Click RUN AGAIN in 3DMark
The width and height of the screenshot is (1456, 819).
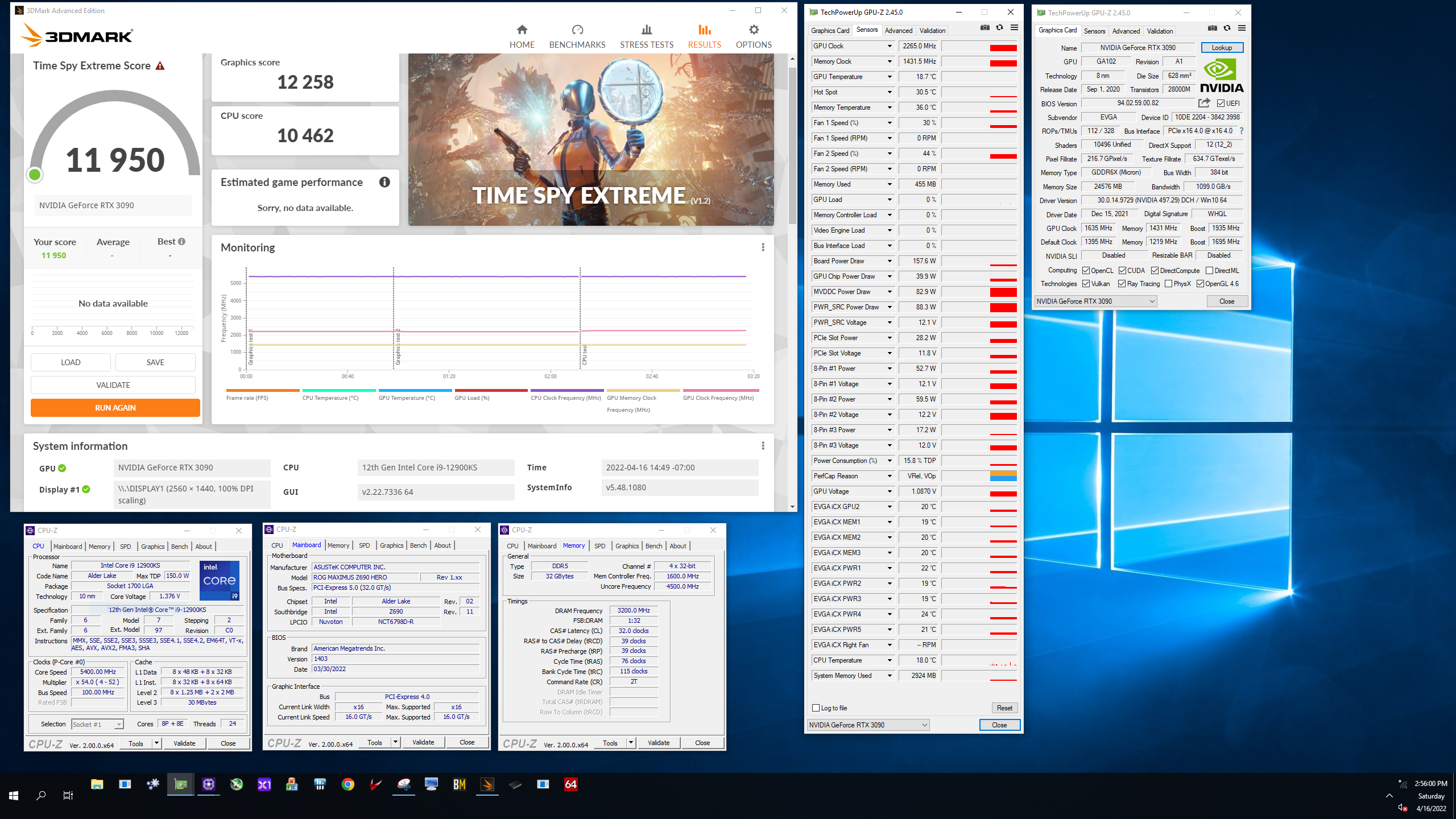[115, 408]
